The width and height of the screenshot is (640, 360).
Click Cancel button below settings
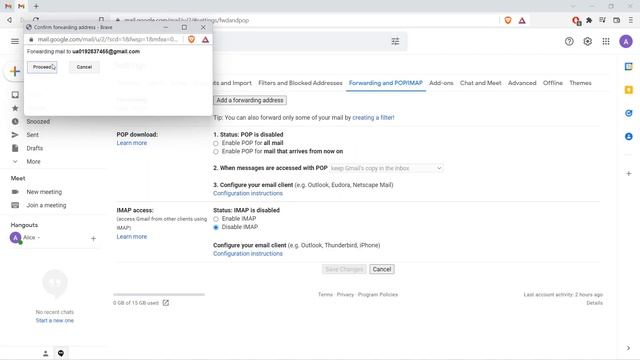[x=382, y=269]
